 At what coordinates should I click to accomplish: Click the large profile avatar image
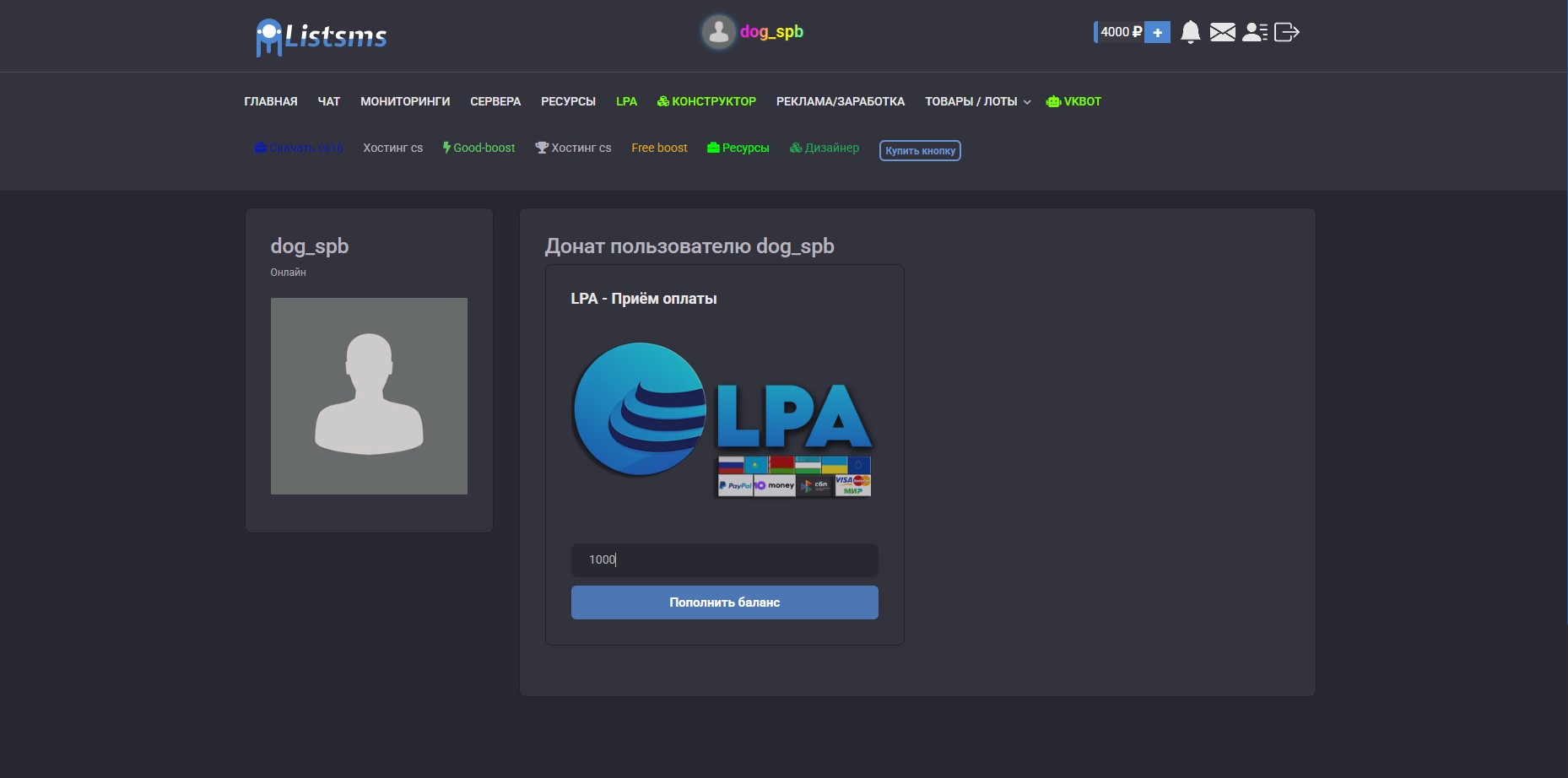click(369, 396)
